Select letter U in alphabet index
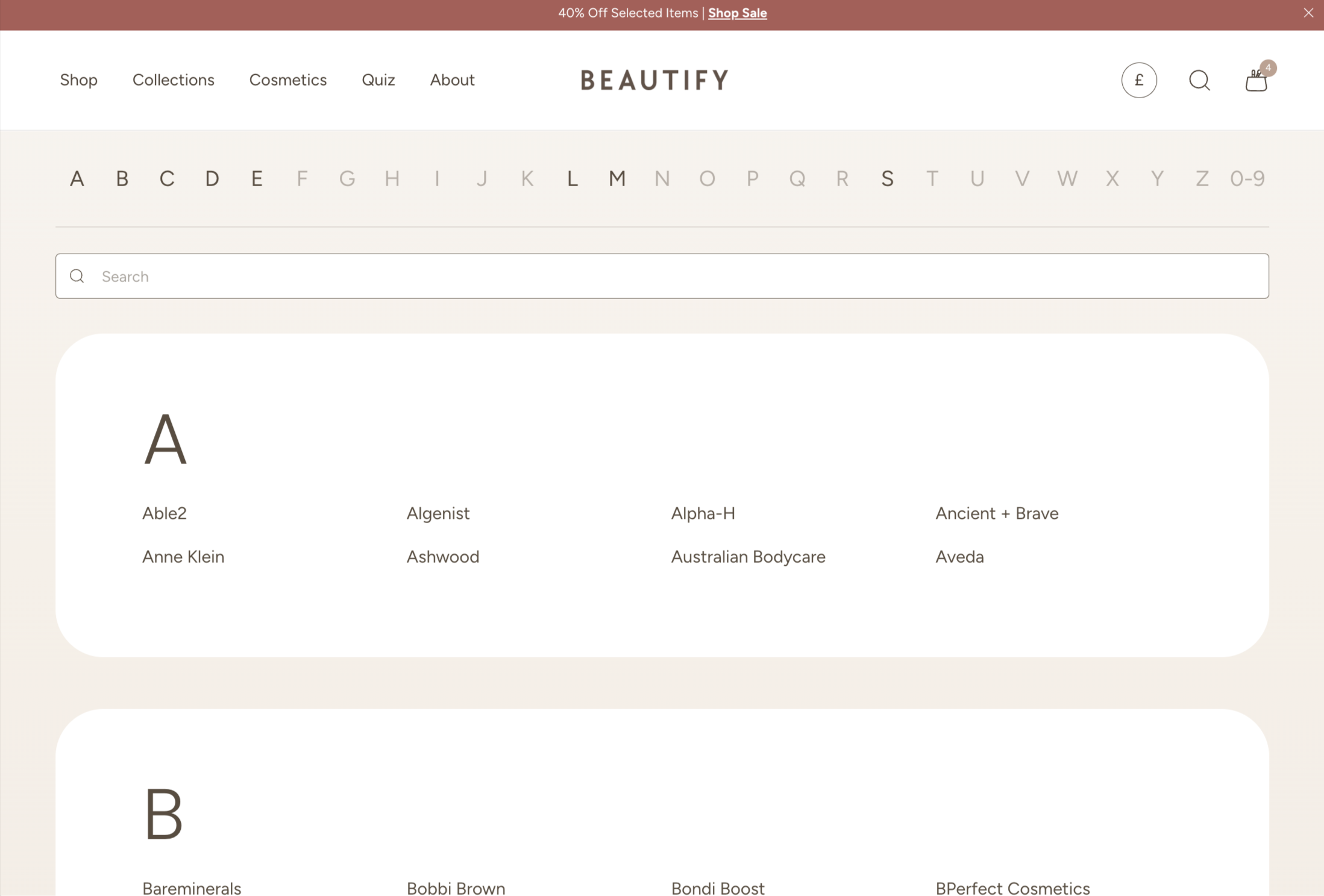 tap(977, 178)
